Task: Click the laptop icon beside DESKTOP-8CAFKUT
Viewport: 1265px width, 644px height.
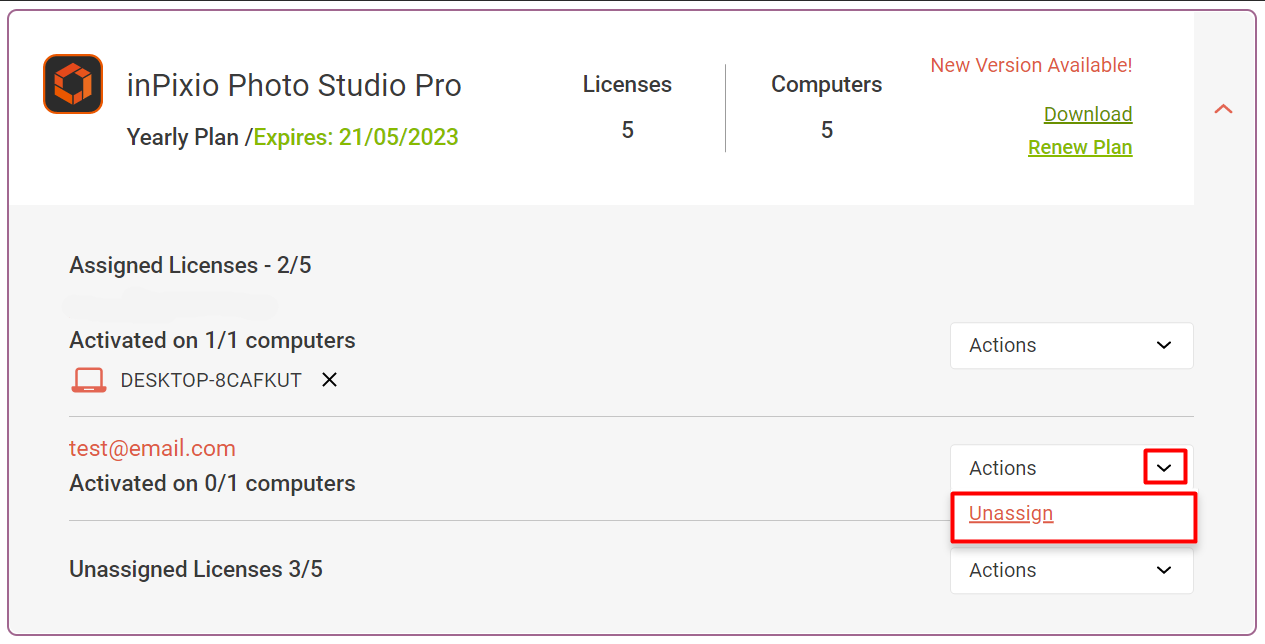Action: coord(89,380)
